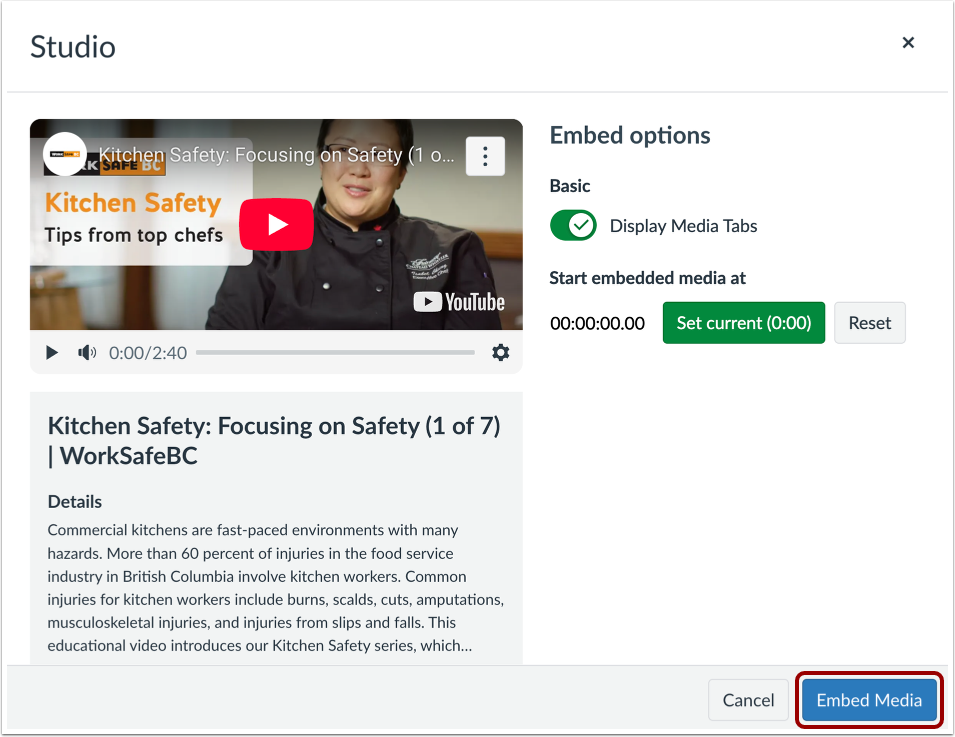Mute the video with the speaker icon

pos(87,352)
